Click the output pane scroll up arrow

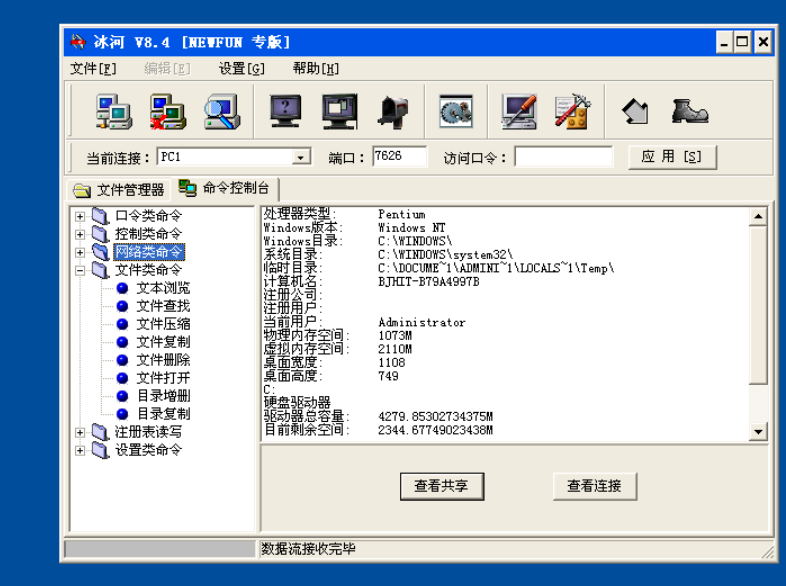click(758, 217)
